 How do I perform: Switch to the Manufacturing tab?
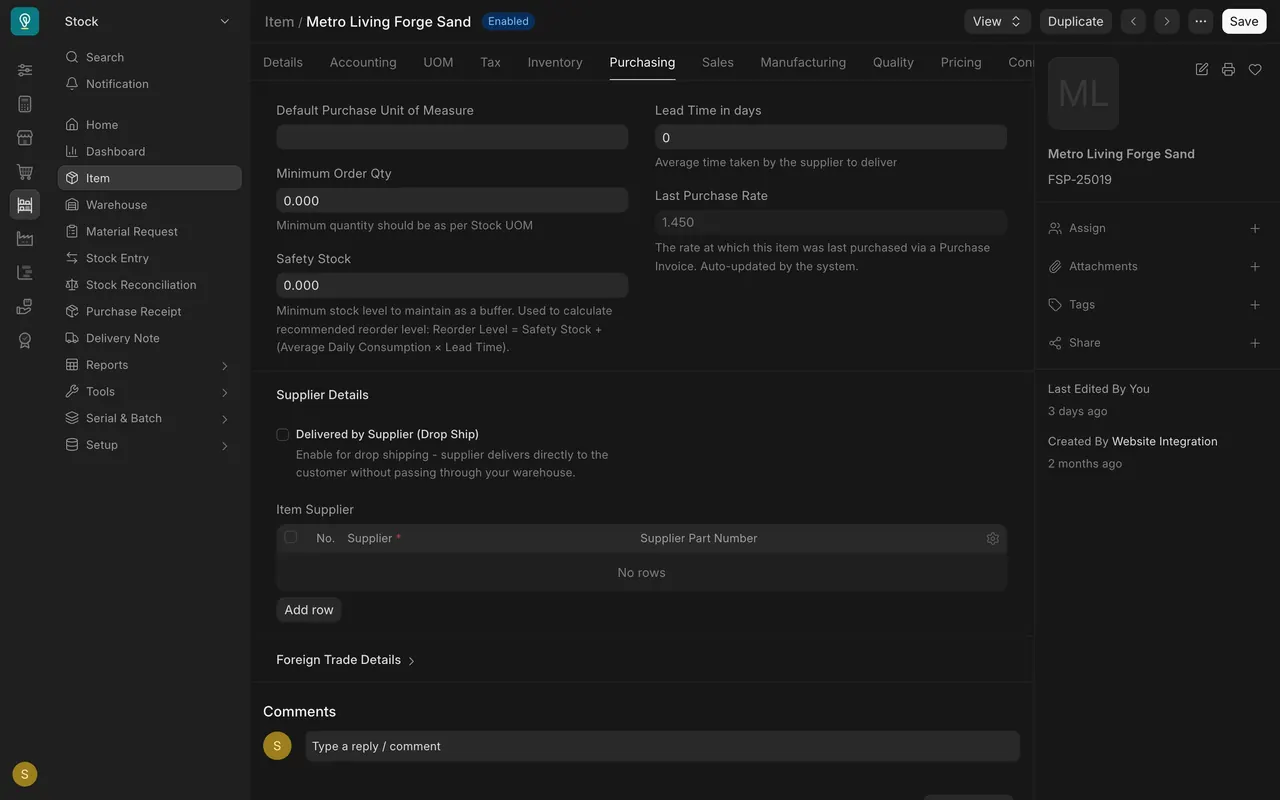pyautogui.click(x=803, y=62)
